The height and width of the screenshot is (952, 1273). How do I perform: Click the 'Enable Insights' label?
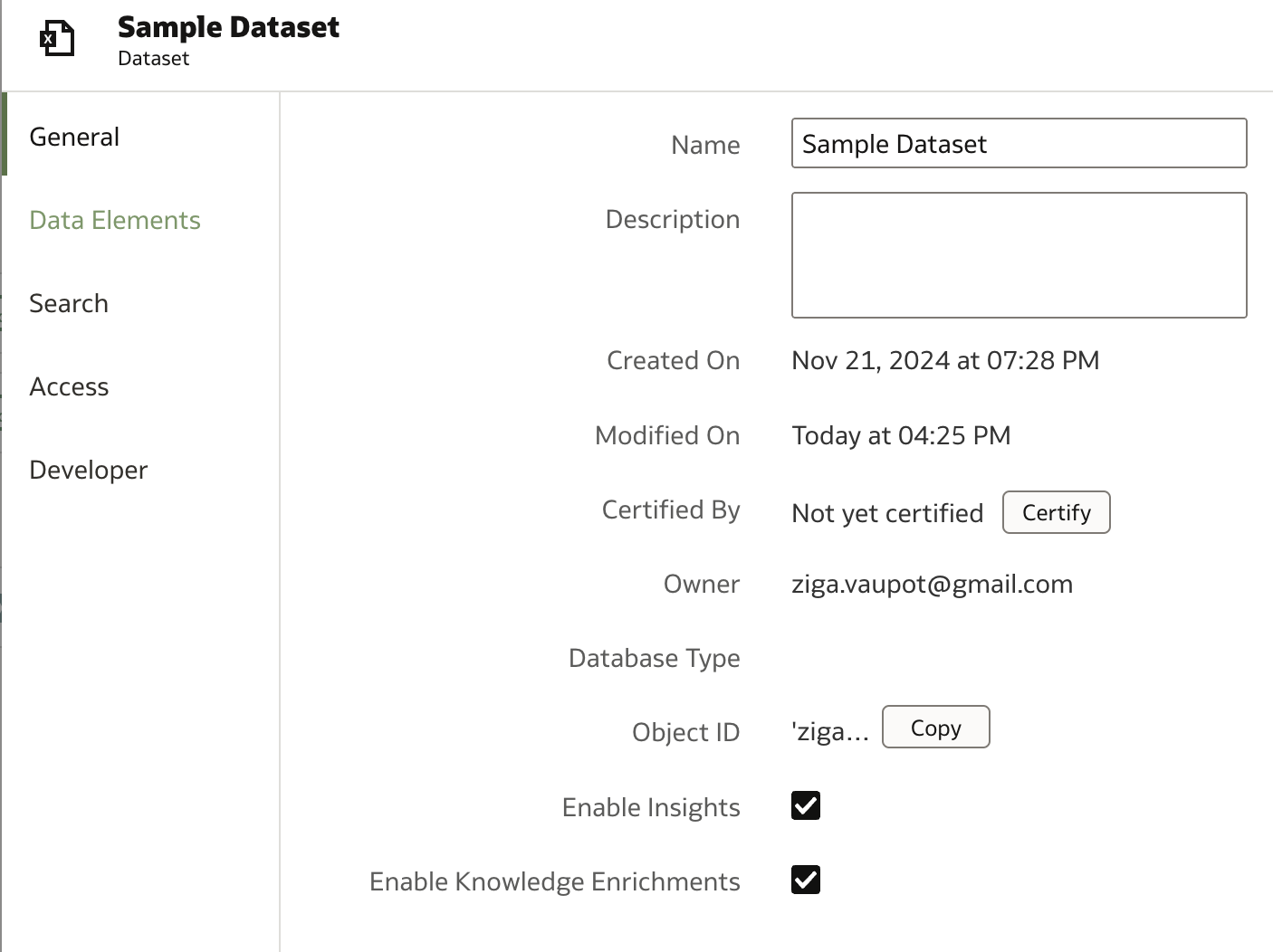click(x=651, y=807)
